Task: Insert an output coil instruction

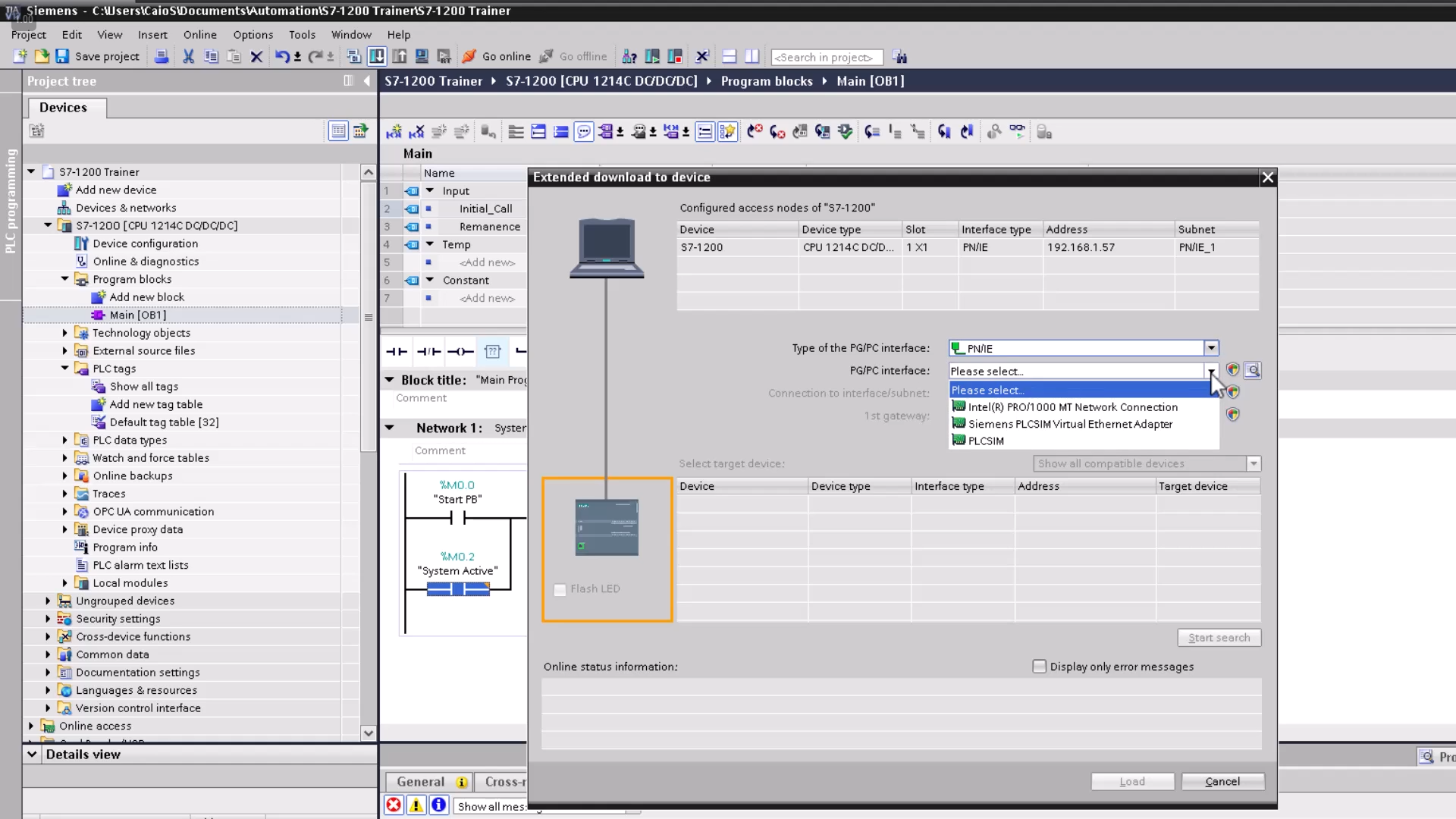Action: (x=460, y=351)
